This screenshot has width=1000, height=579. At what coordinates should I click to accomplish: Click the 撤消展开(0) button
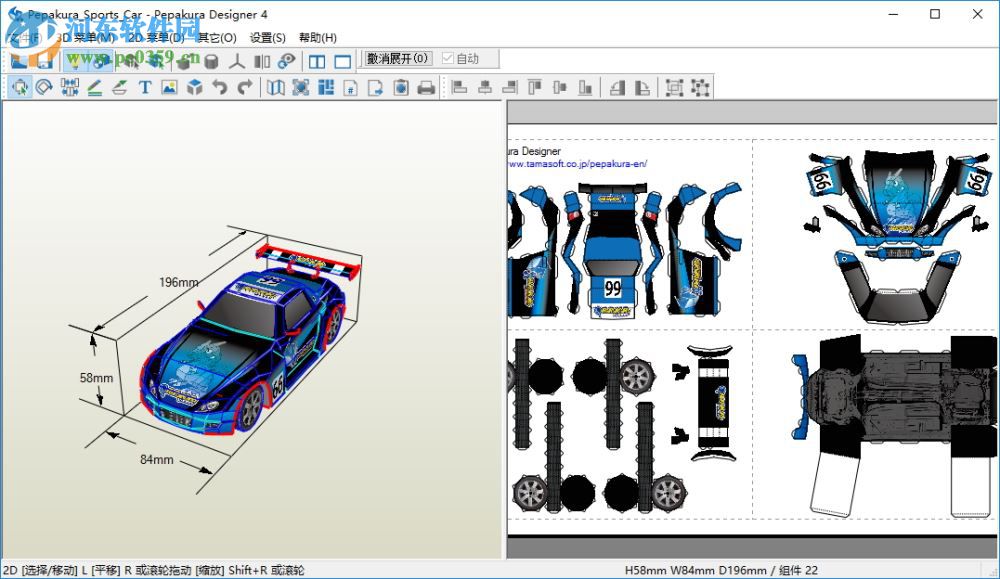coord(398,60)
